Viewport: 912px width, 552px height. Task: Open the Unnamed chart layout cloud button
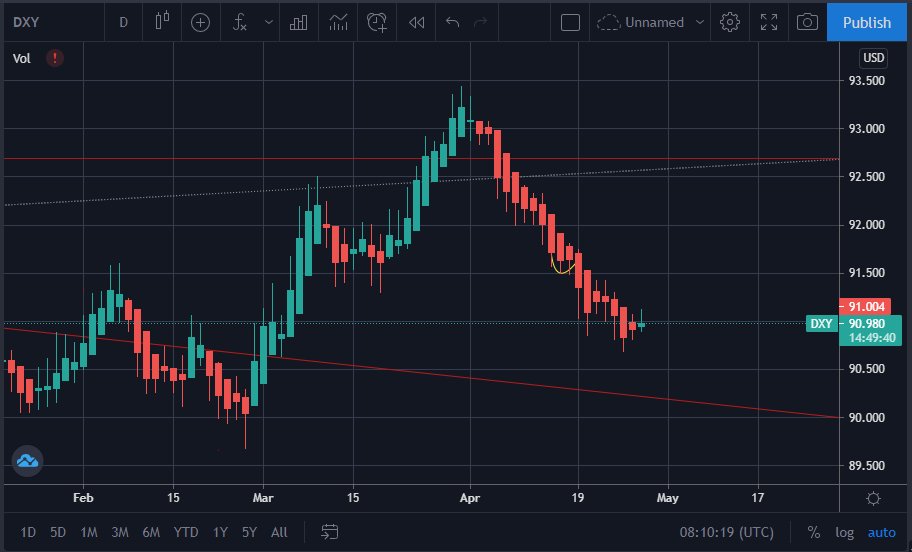(640, 22)
